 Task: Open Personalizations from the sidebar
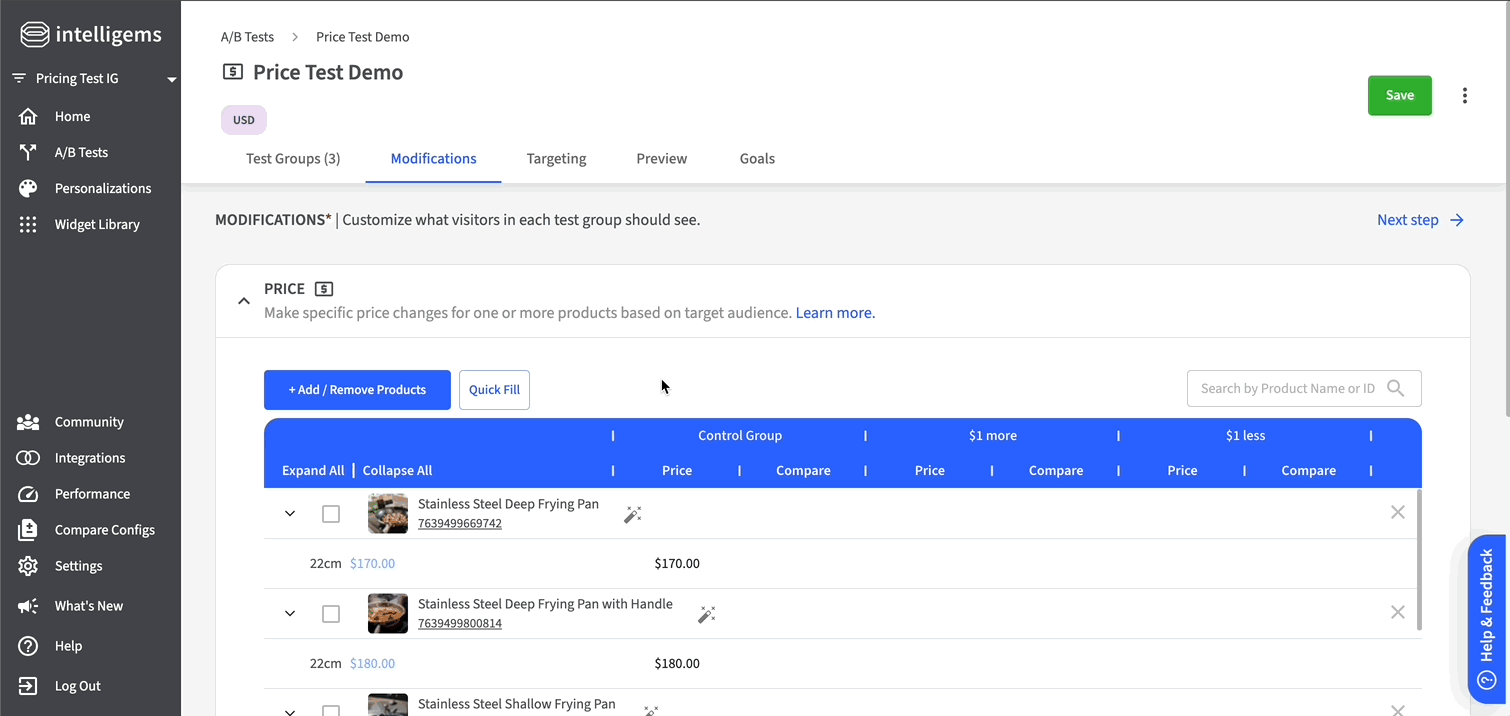102,188
